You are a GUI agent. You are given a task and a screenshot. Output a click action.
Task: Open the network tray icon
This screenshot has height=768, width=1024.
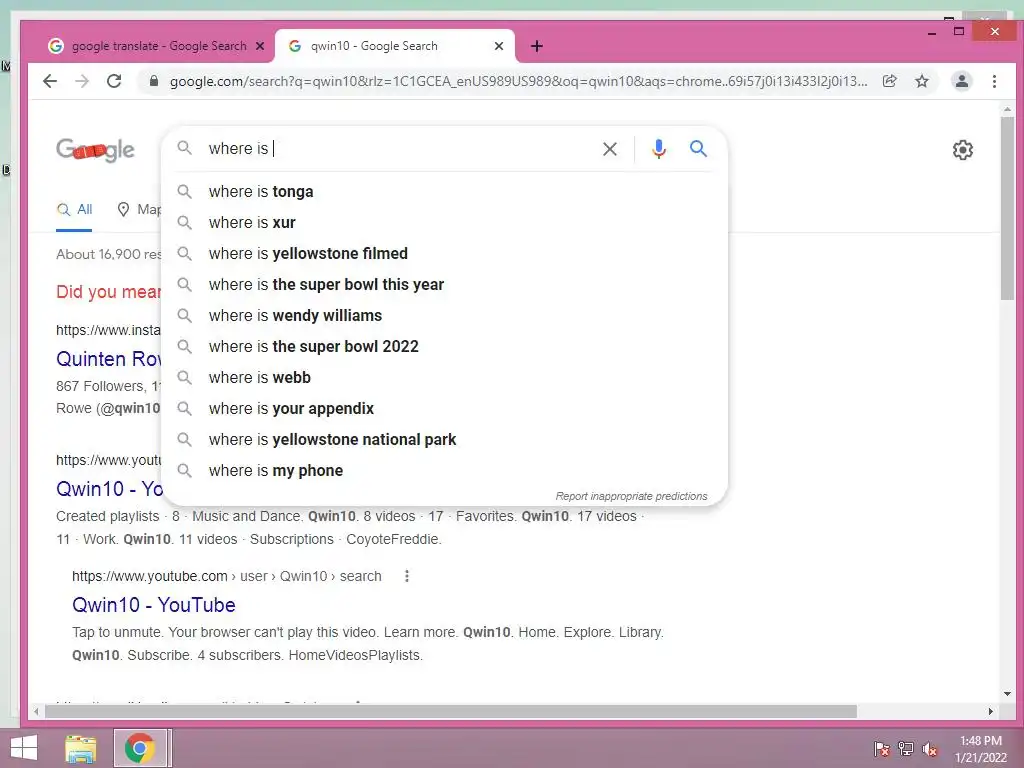(906, 749)
